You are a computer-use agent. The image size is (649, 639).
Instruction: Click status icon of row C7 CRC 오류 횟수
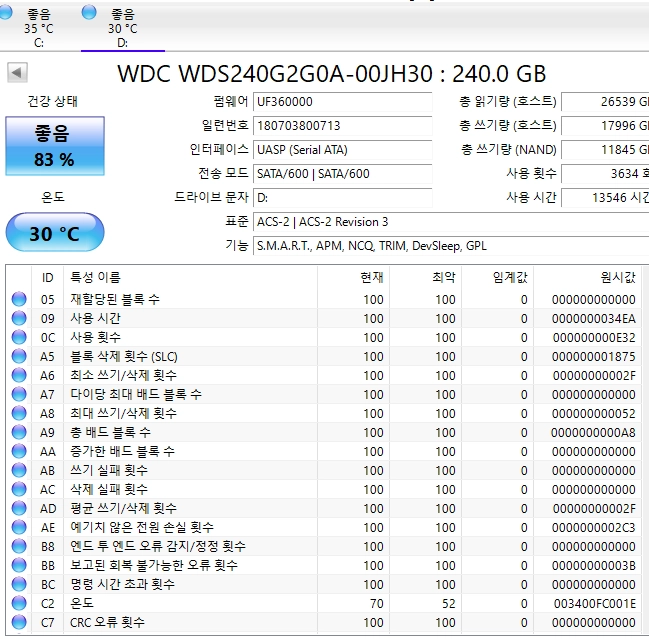click(19, 622)
